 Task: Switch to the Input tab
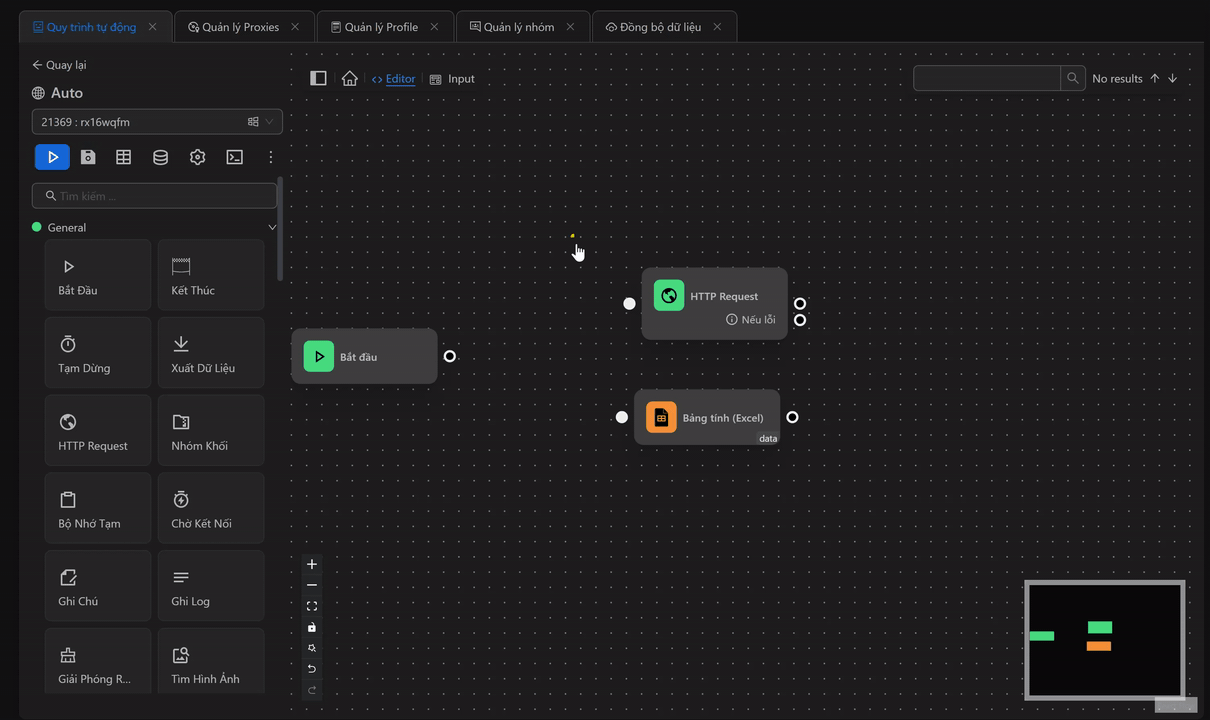(452, 78)
